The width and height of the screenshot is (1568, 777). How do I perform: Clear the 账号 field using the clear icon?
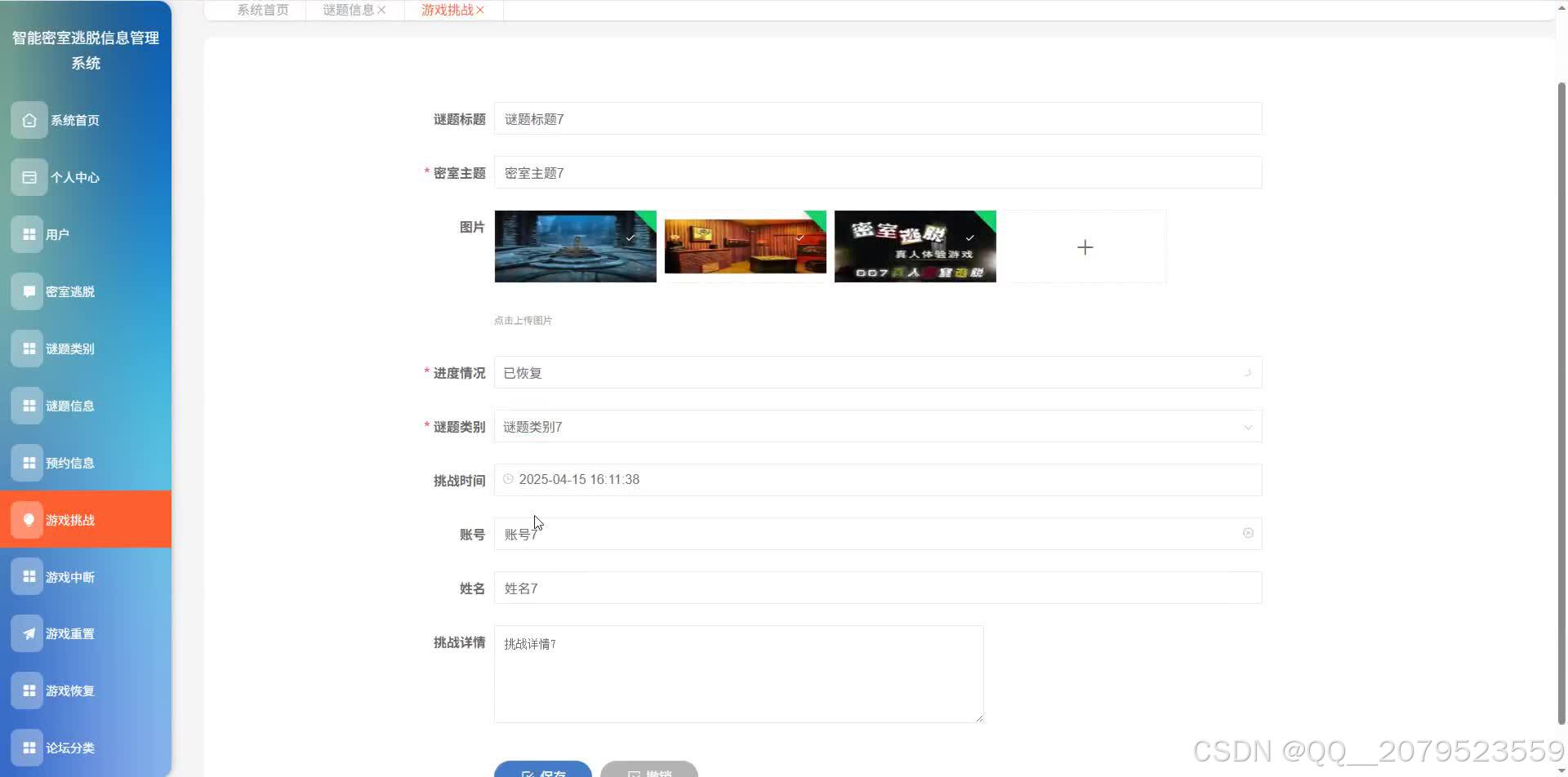(x=1249, y=533)
